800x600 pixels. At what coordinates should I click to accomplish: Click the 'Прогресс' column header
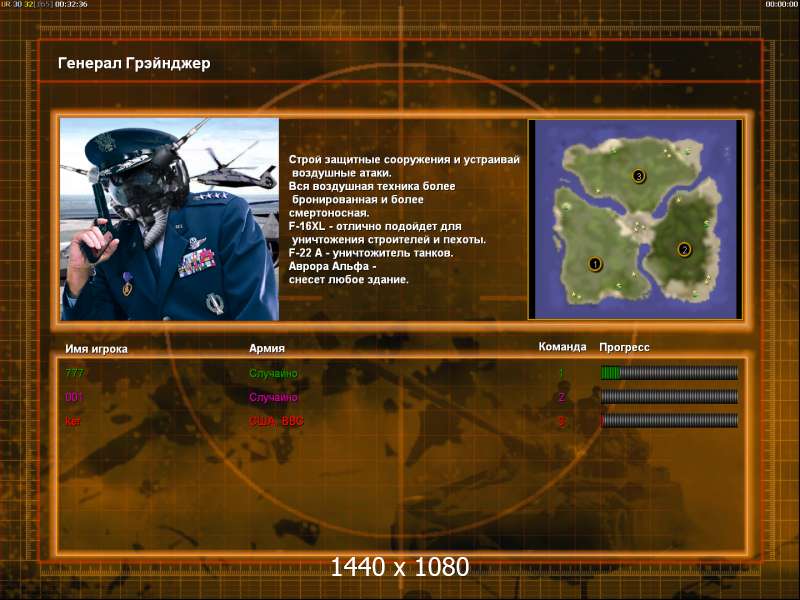pos(624,347)
